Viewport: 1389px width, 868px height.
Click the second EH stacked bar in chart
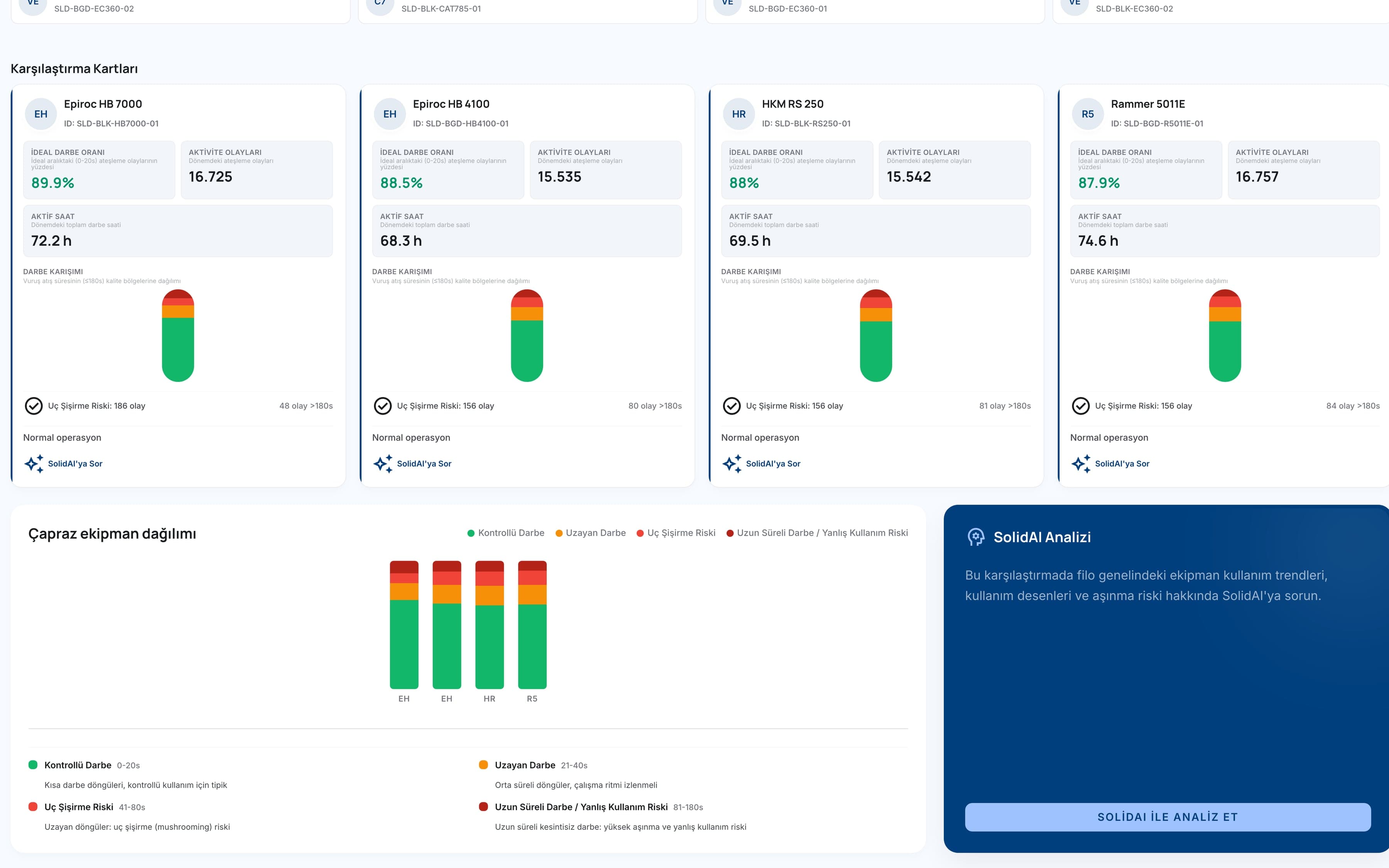[x=446, y=625]
